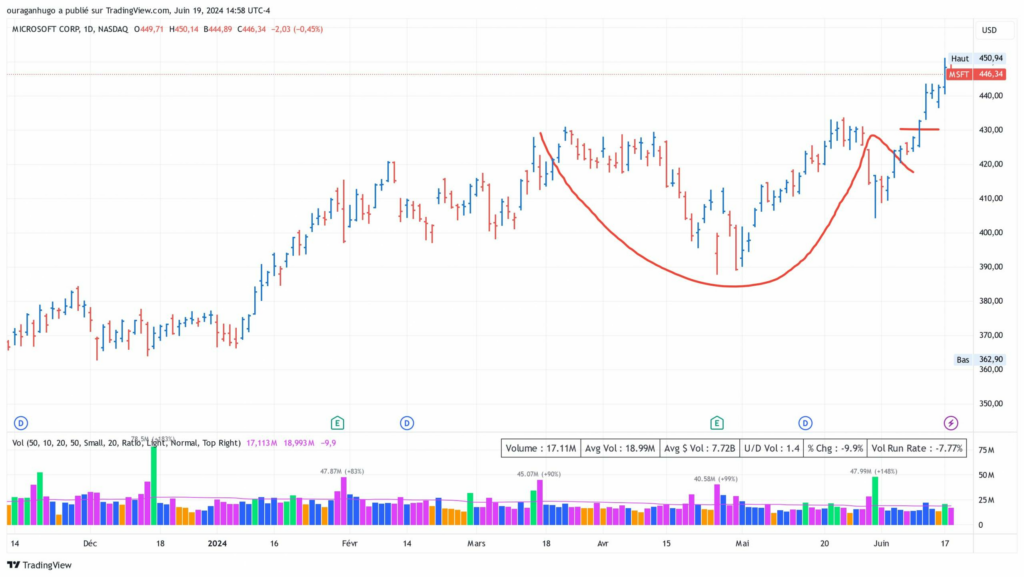Click the Vol Run Rate table cell
This screenshot has width=1024, height=577.
coord(917,449)
